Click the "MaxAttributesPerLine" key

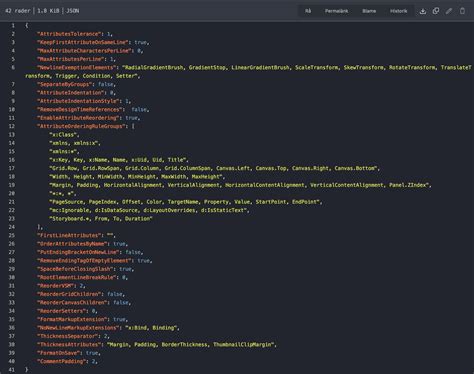pyautogui.click(x=71, y=59)
